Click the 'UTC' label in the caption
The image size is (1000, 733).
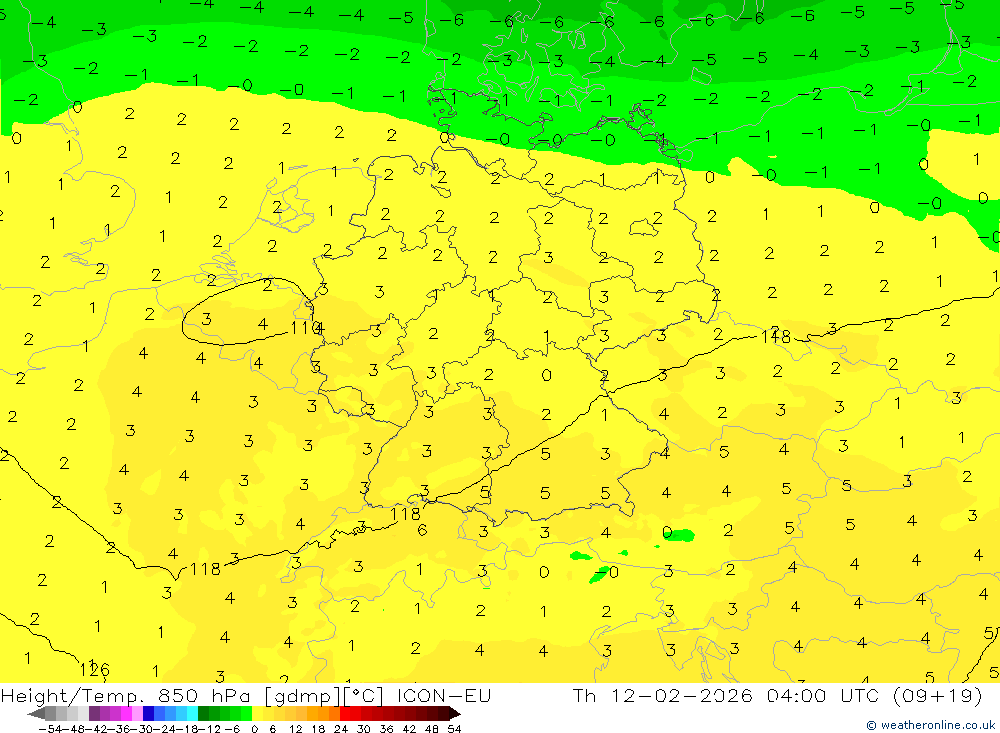point(862,695)
